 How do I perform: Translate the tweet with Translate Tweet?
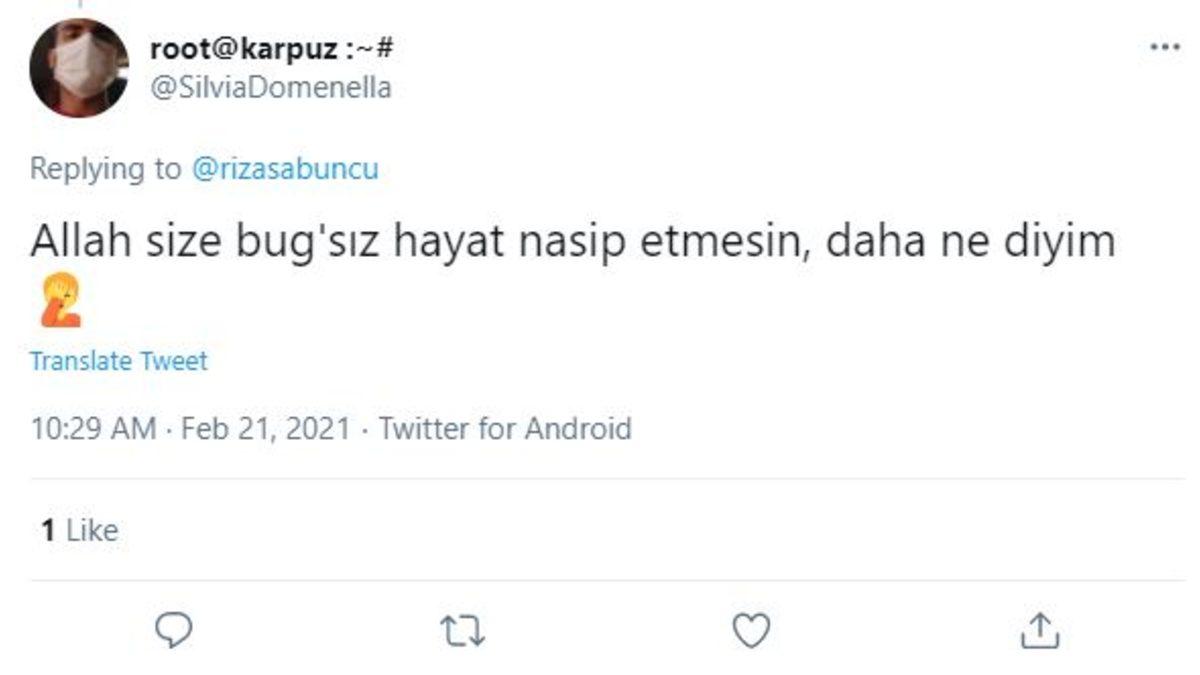coord(117,362)
